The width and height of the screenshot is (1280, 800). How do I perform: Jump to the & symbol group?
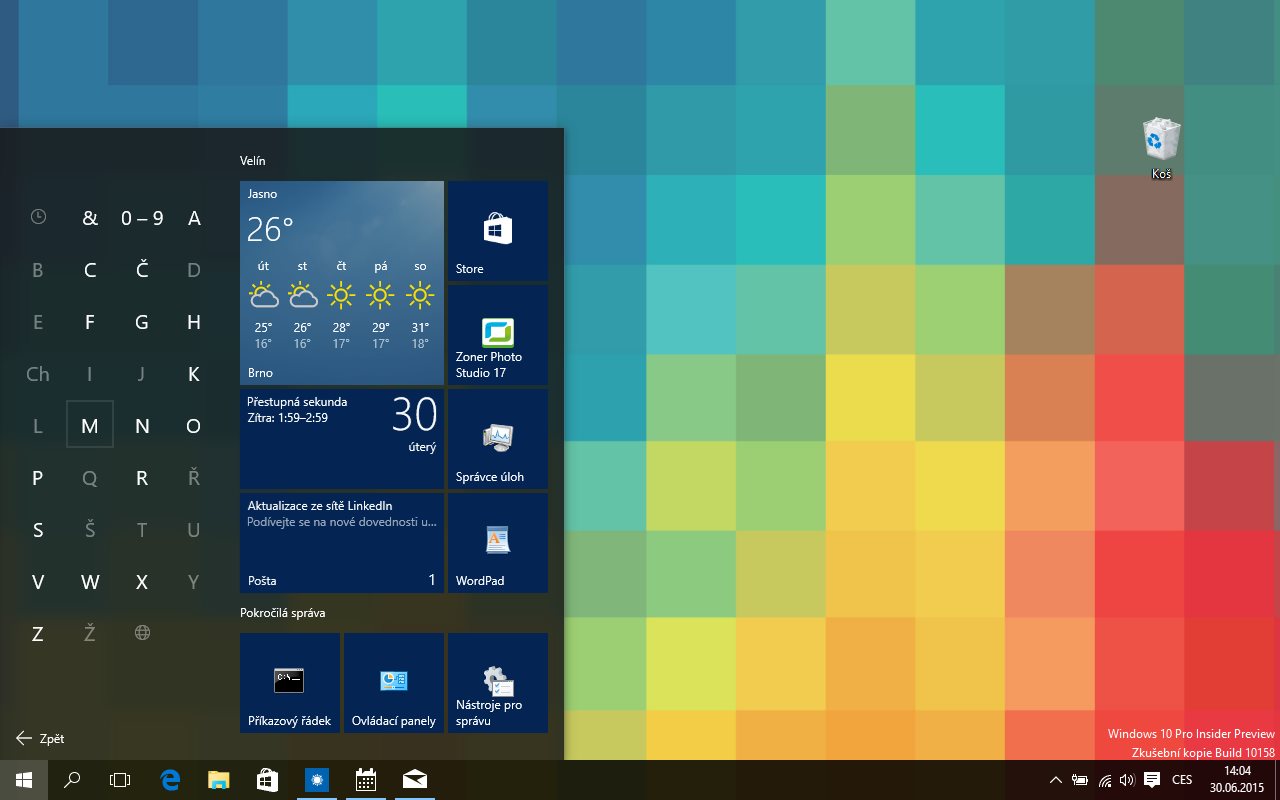(90, 218)
